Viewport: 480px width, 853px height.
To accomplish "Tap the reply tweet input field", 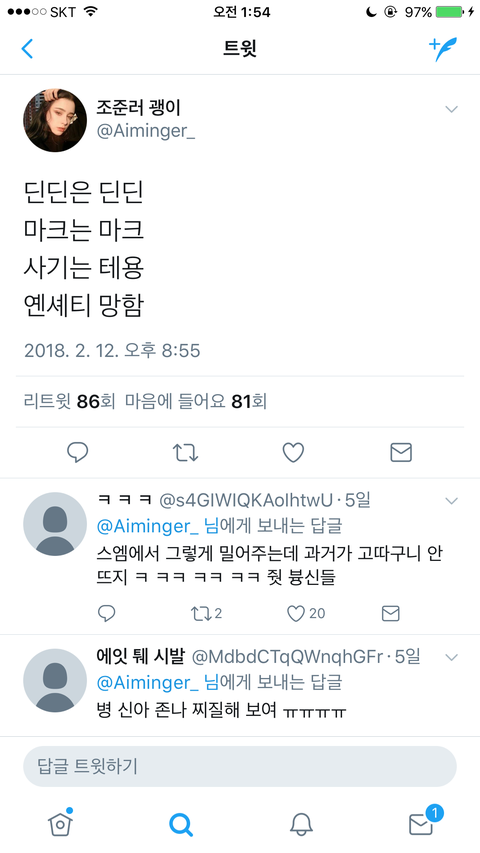I will pos(239,766).
